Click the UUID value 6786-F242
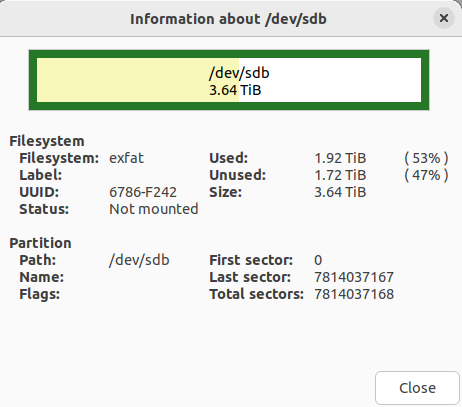 143,192
